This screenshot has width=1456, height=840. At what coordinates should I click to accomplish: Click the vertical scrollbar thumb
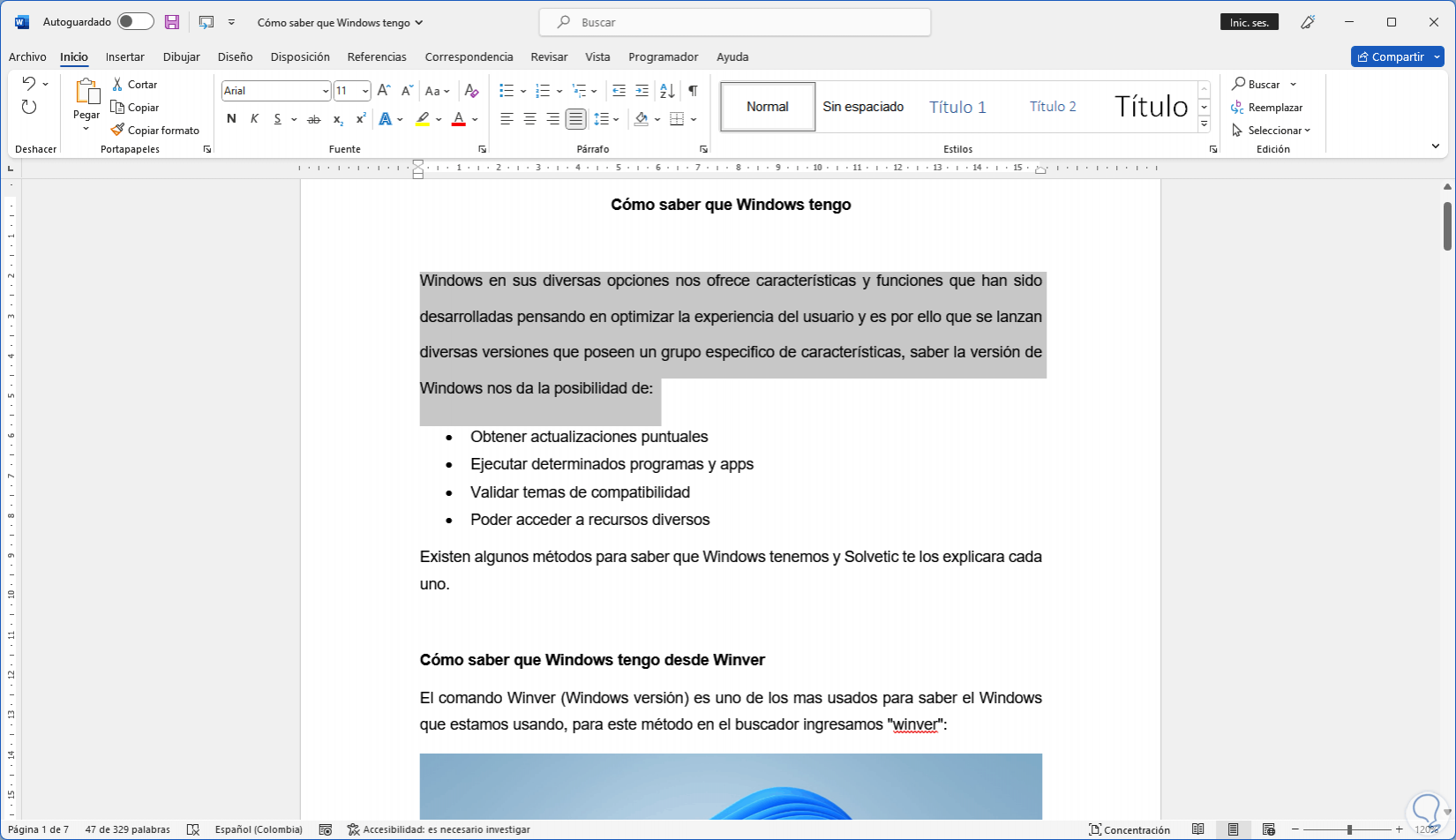(1447, 226)
